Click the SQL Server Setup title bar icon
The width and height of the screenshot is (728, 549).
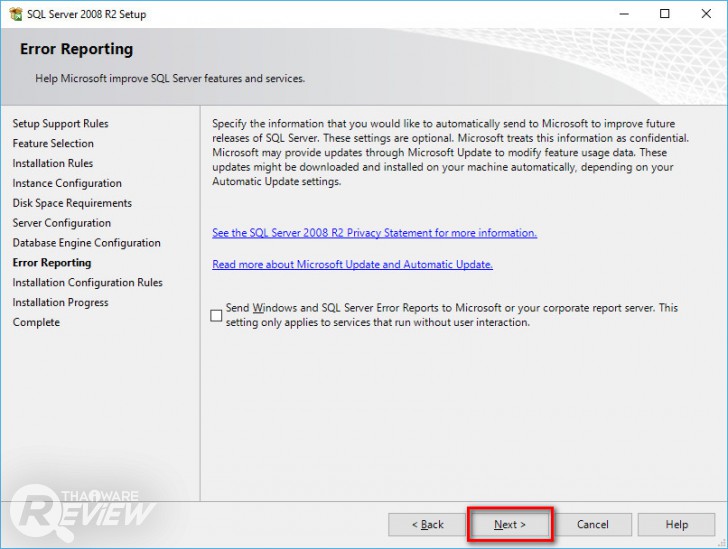[15, 14]
